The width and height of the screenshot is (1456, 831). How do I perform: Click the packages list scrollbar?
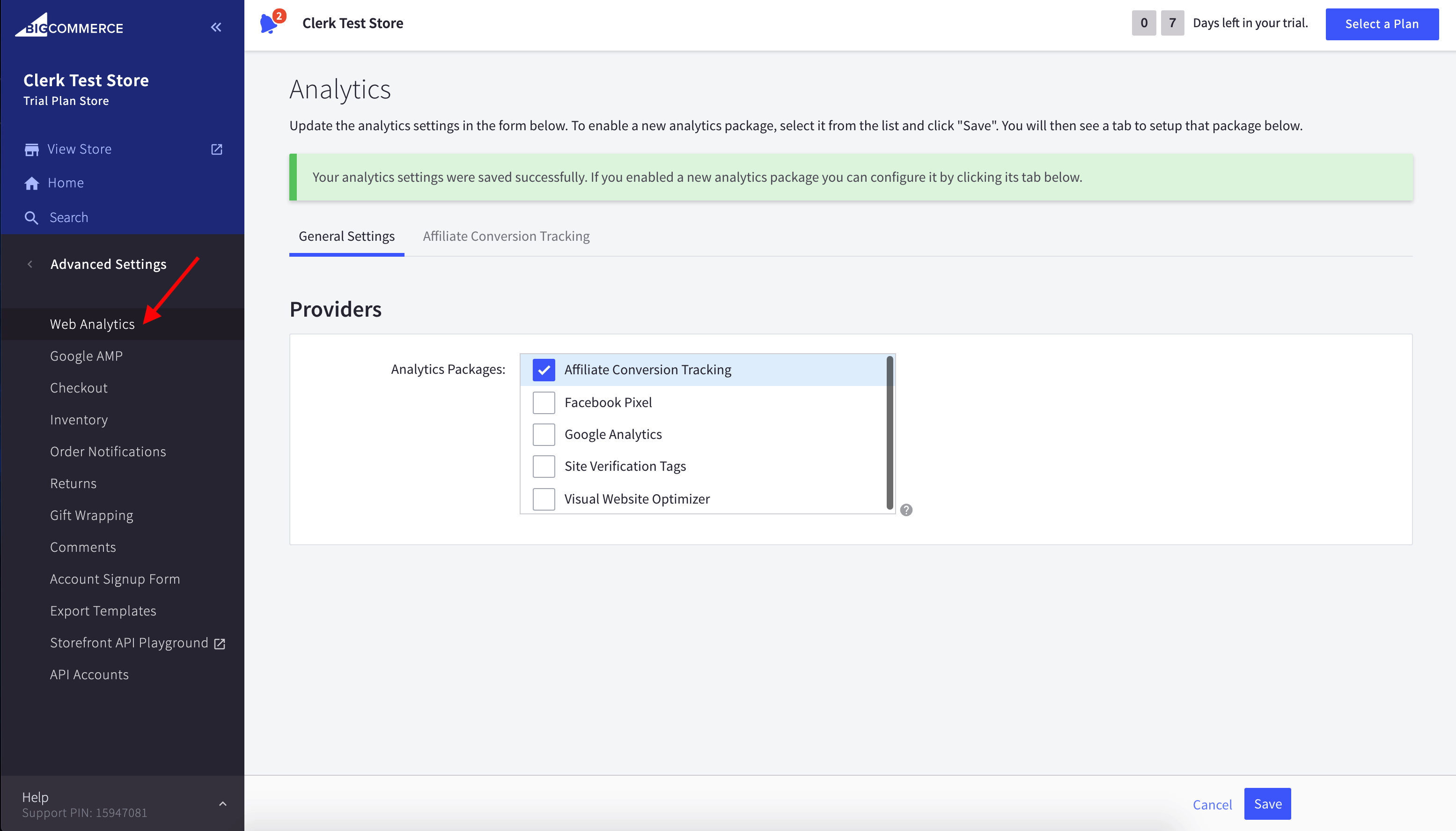tap(889, 434)
